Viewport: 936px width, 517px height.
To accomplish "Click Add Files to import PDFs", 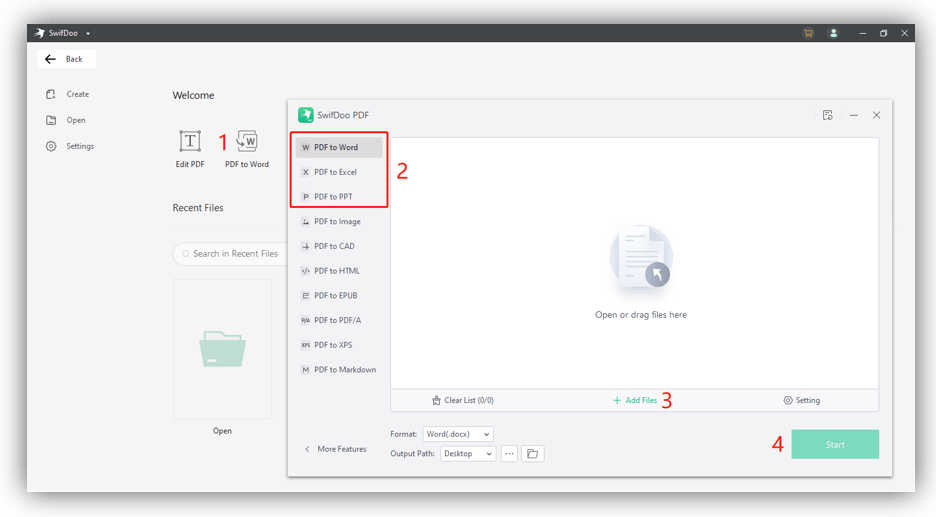I will pos(635,401).
